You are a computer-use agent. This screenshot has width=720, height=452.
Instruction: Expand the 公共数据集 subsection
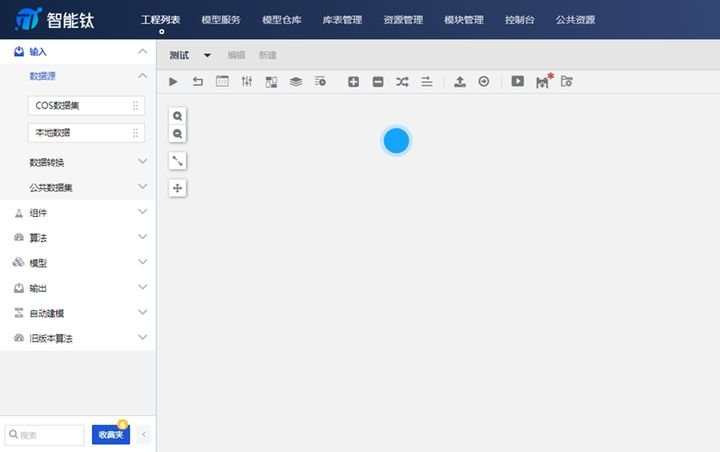143,186
